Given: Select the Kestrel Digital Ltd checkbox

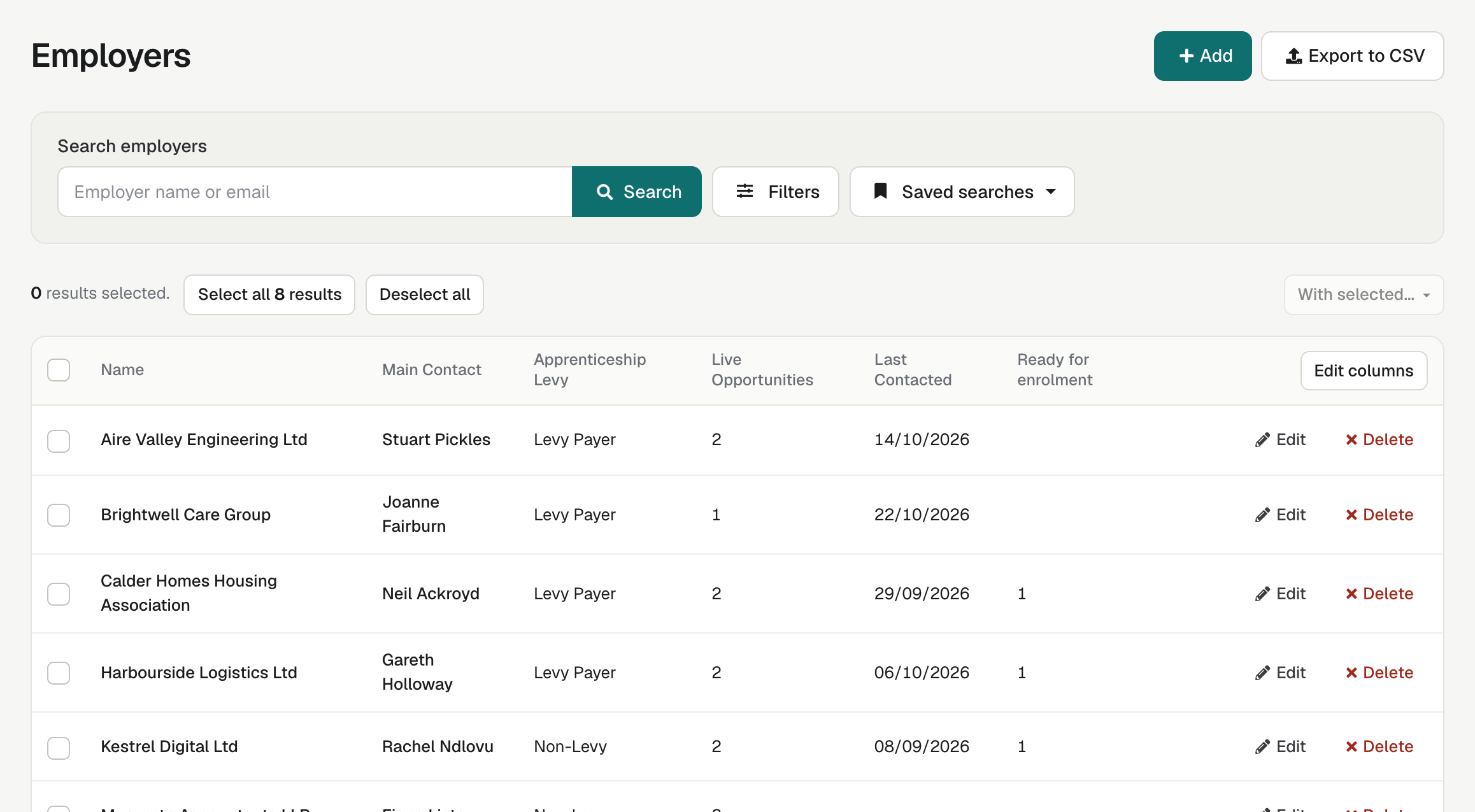Looking at the screenshot, I should click(x=59, y=748).
